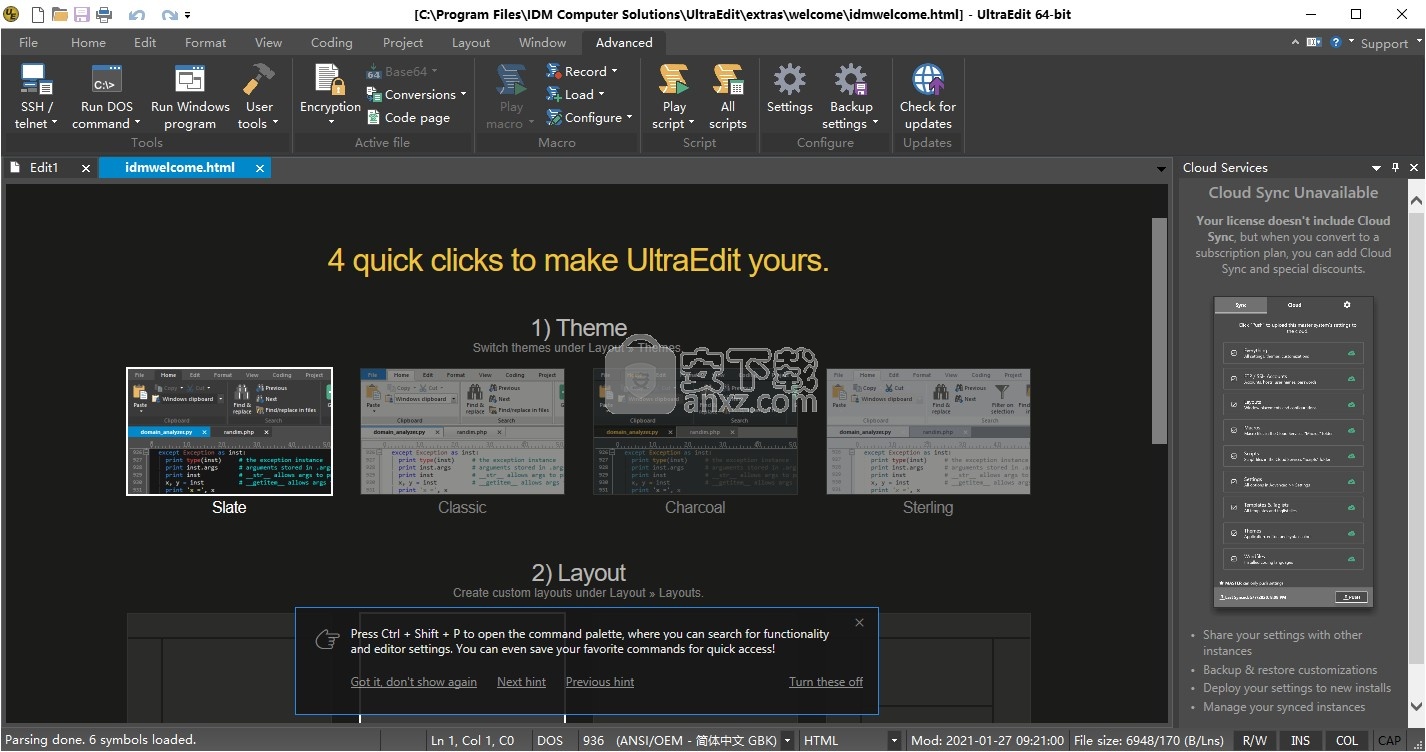Image resolution: width=1426 pixels, height=752 pixels.
Task: Open the code page encoding dropdown in status bar
Action: [x=787, y=741]
